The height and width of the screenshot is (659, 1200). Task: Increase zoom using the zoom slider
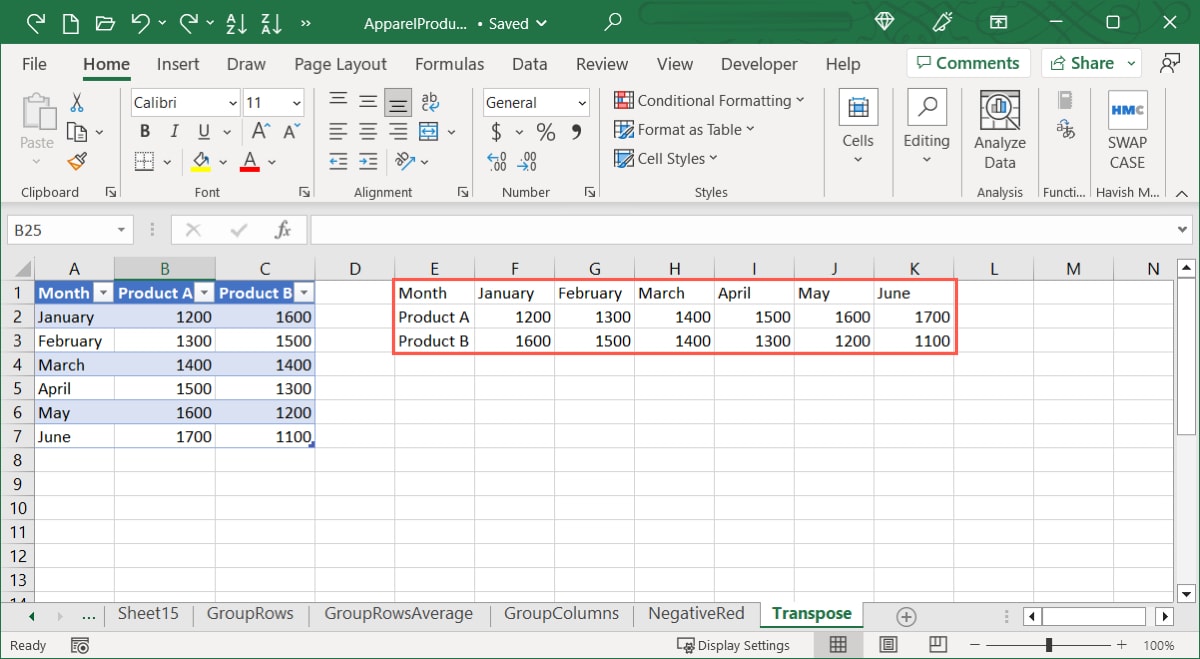pos(1120,645)
